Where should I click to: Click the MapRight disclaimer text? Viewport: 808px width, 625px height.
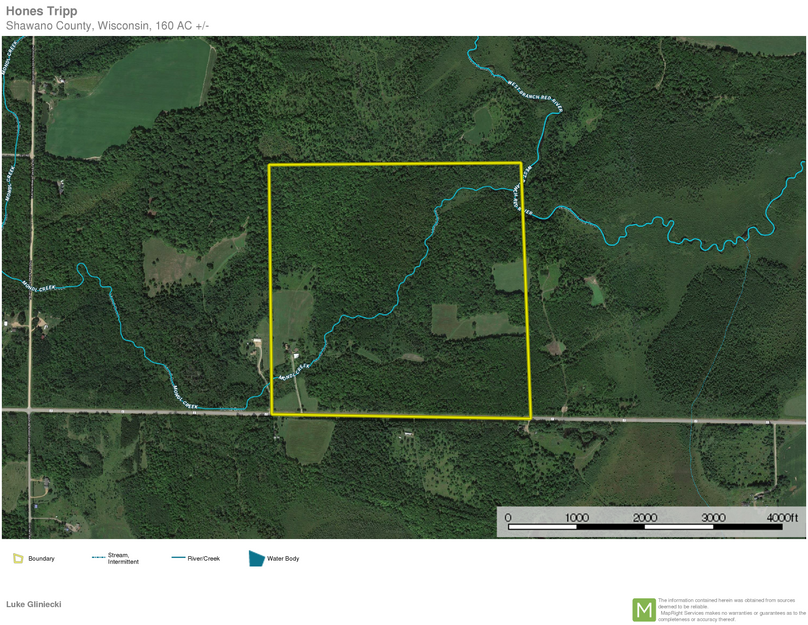(x=730, y=609)
